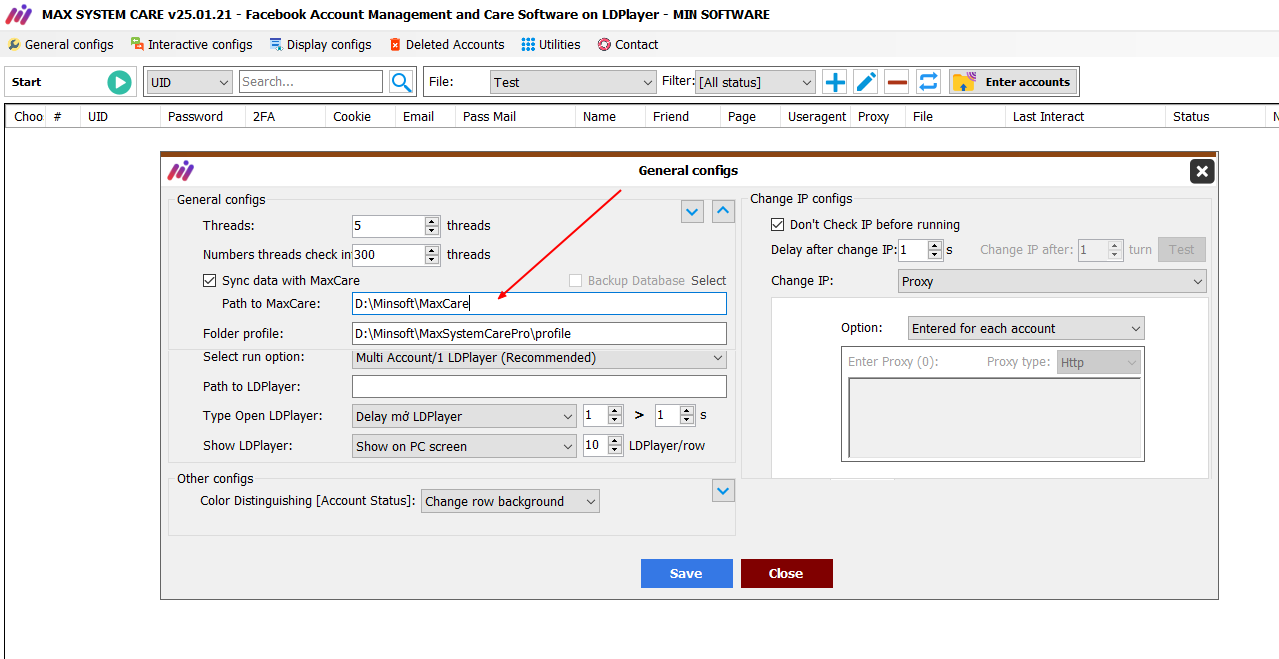1279x659 pixels.
Task: Open the Filter [All status] dropdown
Action: [755, 82]
